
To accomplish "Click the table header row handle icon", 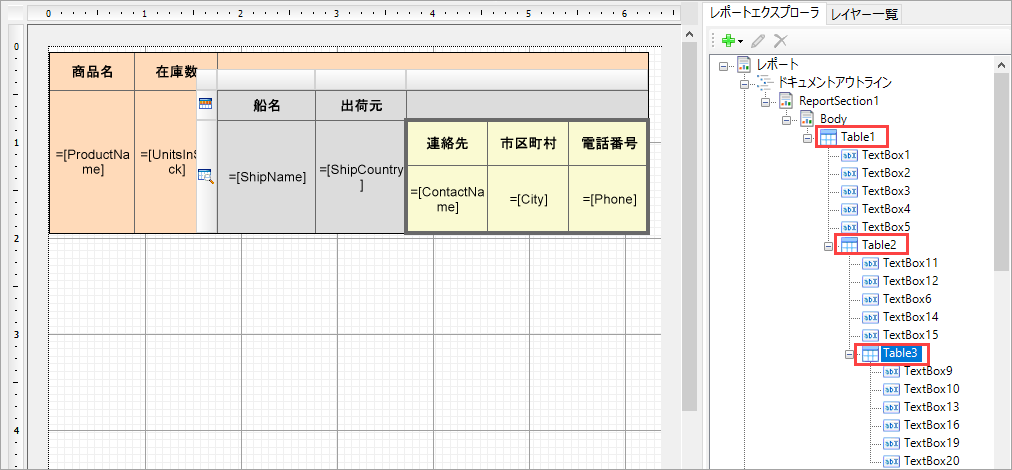I will [x=205, y=104].
